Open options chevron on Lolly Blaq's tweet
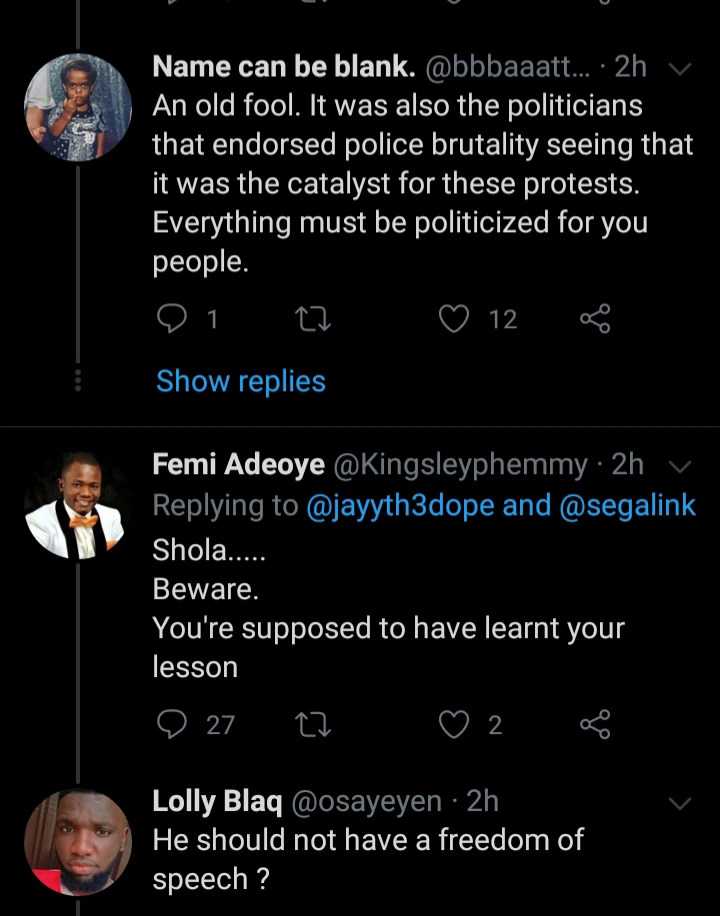 pyautogui.click(x=679, y=803)
